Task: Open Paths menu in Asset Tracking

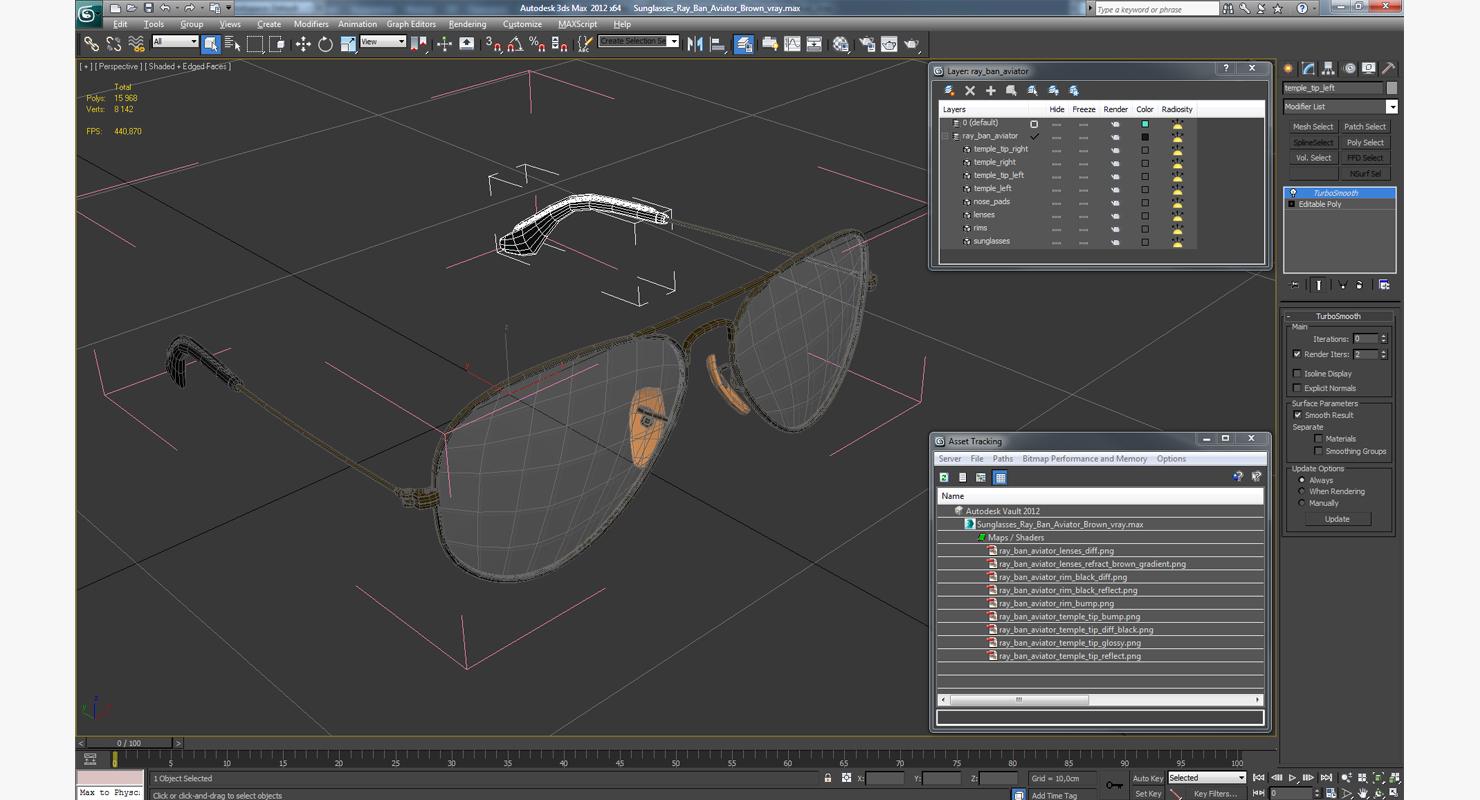Action: click(x=1002, y=459)
